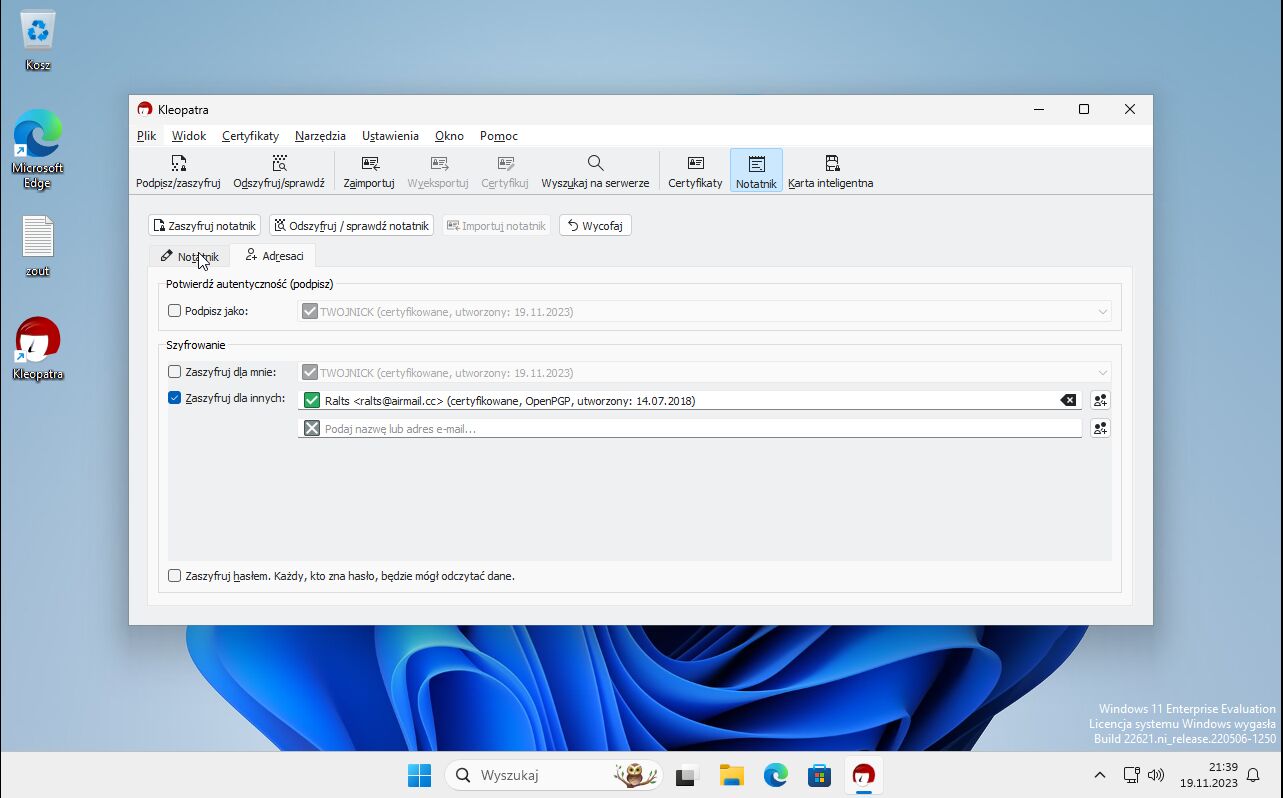Show hidden system tray icons chevron

[1099, 775]
